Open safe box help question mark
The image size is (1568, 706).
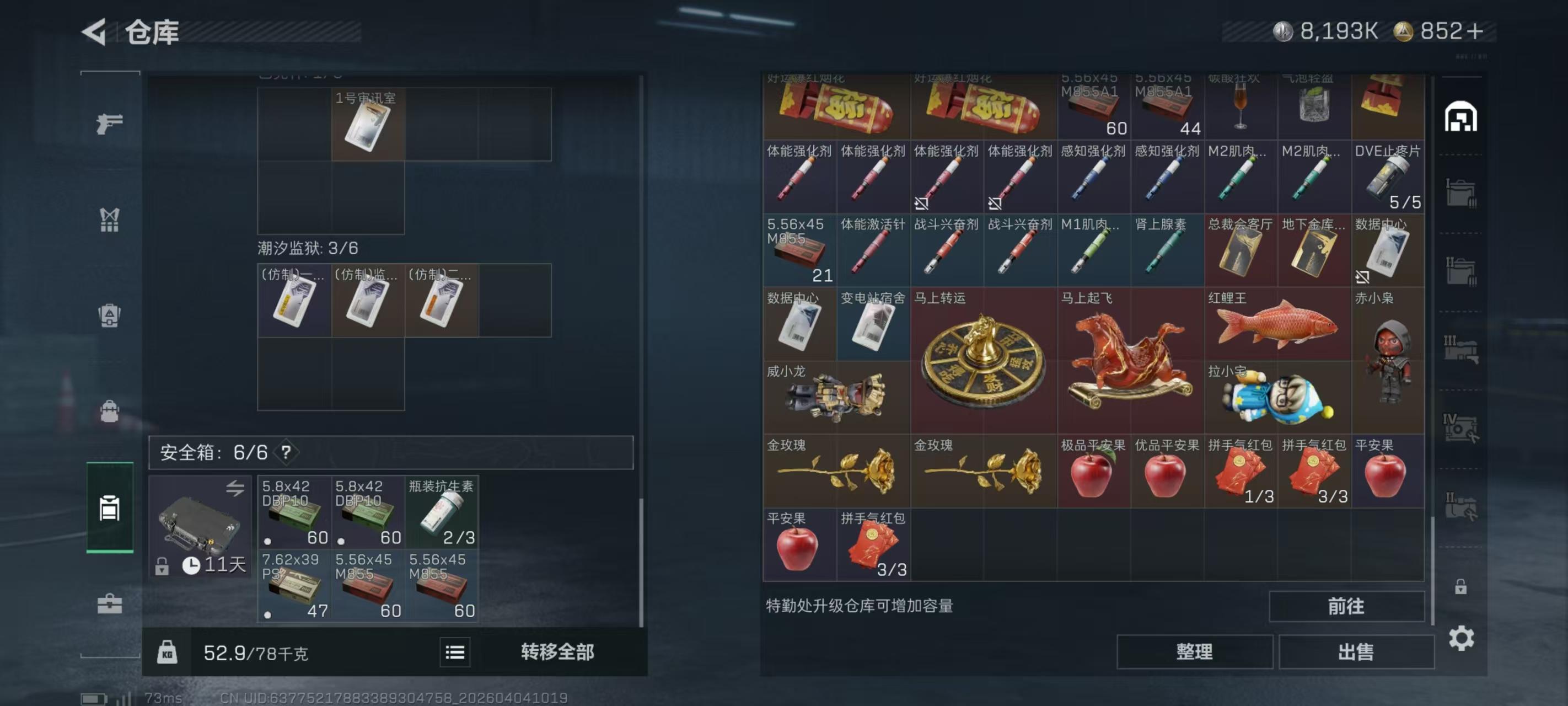(286, 452)
